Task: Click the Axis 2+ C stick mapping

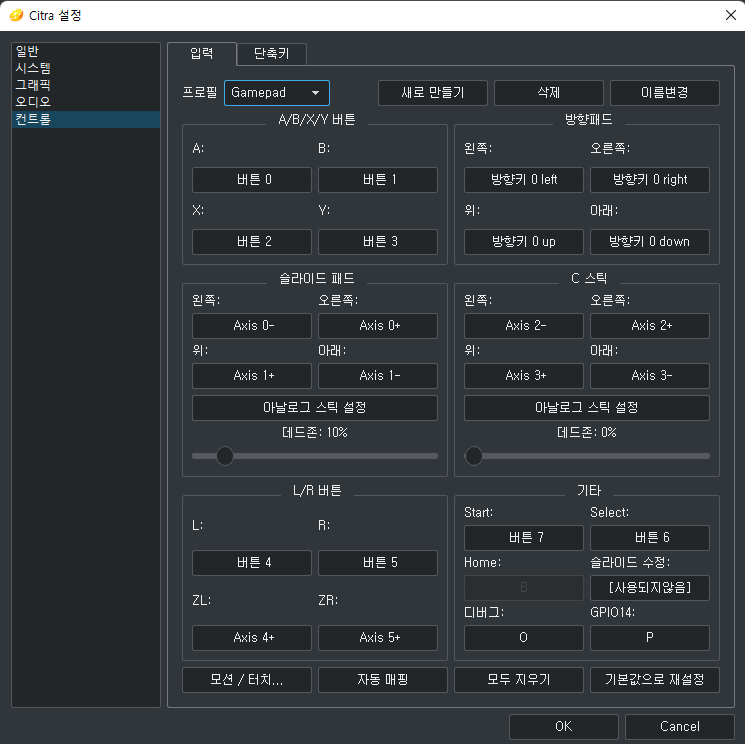Action: 649,326
